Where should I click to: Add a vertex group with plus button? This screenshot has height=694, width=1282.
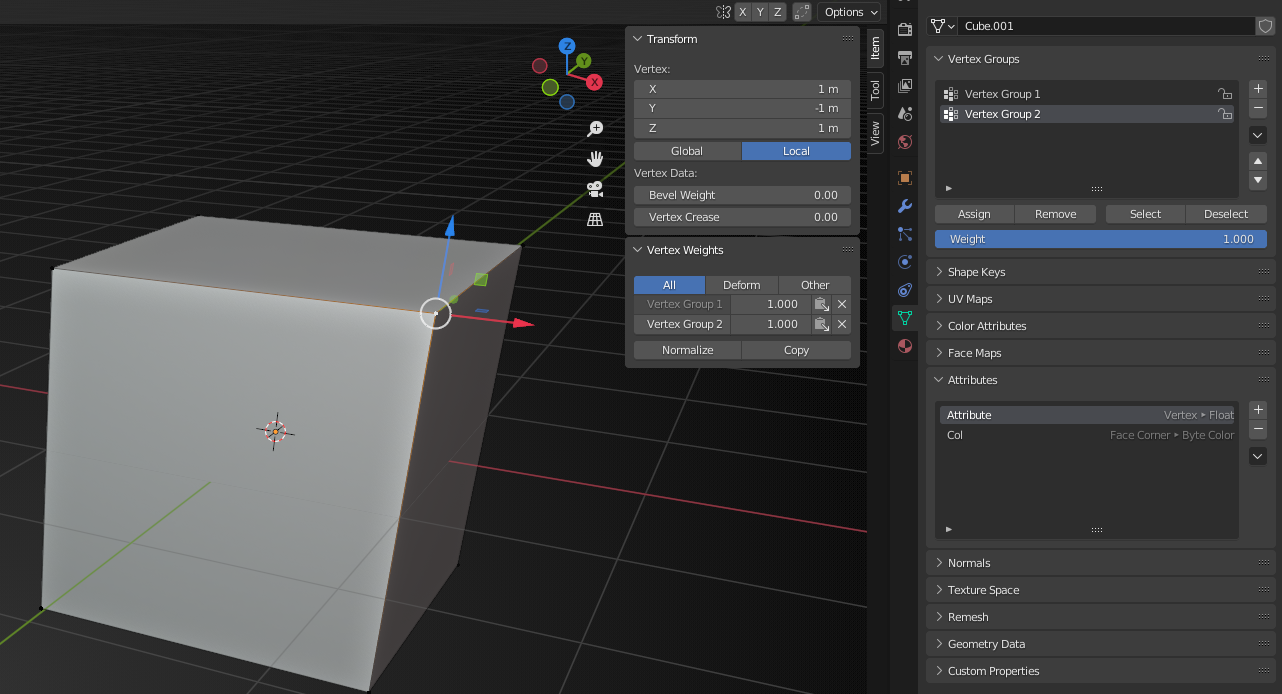1259,89
